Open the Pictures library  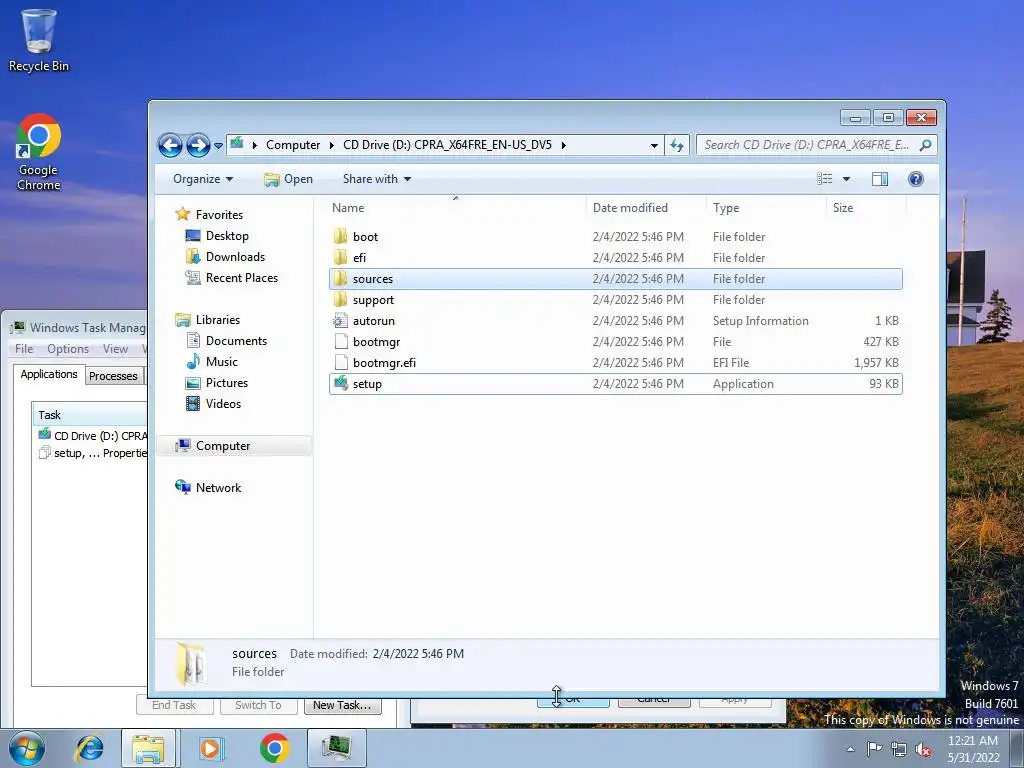tap(227, 383)
